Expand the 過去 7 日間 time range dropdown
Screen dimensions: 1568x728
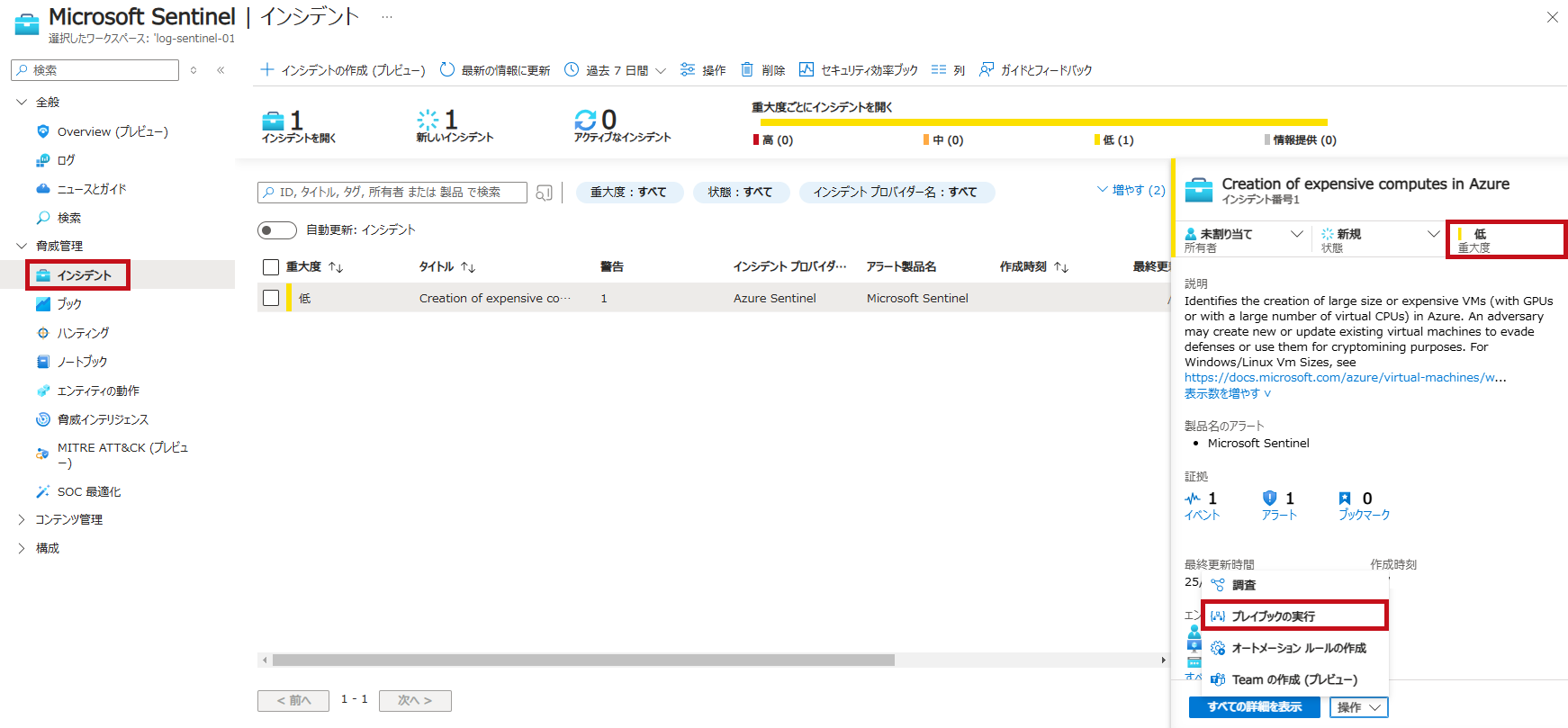coord(661,70)
